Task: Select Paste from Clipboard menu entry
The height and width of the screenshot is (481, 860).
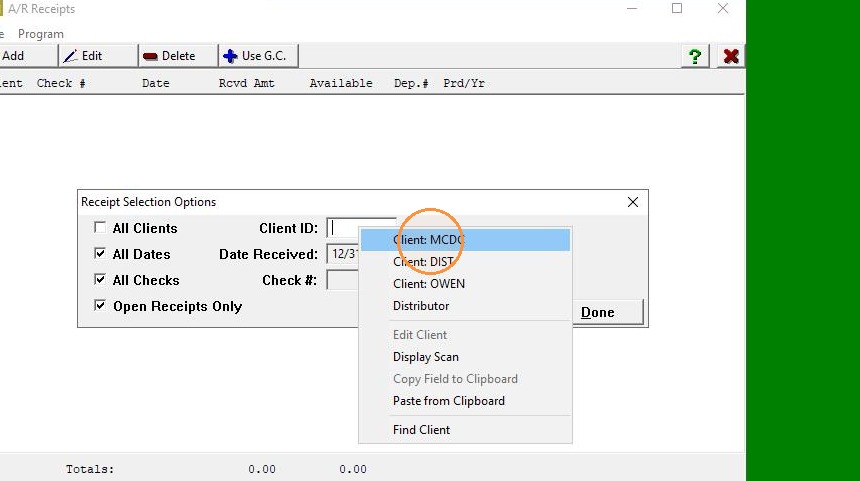Action: click(465, 401)
